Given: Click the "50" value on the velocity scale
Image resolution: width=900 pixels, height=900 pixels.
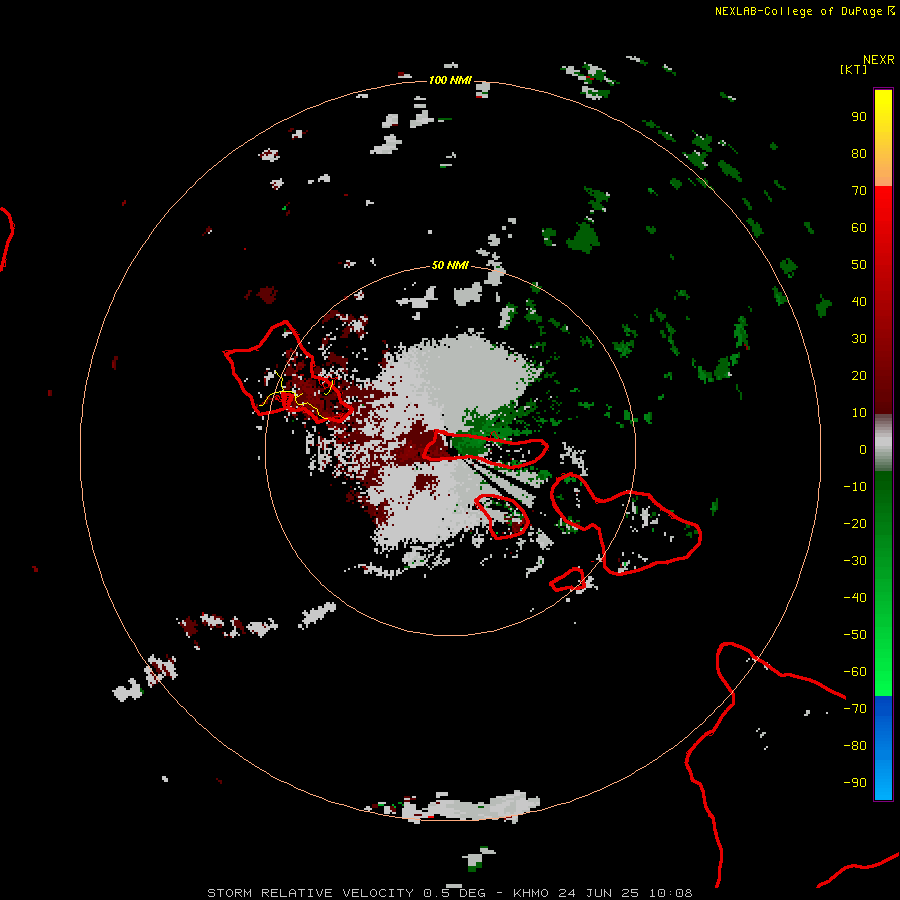Looking at the screenshot, I should tap(859, 265).
